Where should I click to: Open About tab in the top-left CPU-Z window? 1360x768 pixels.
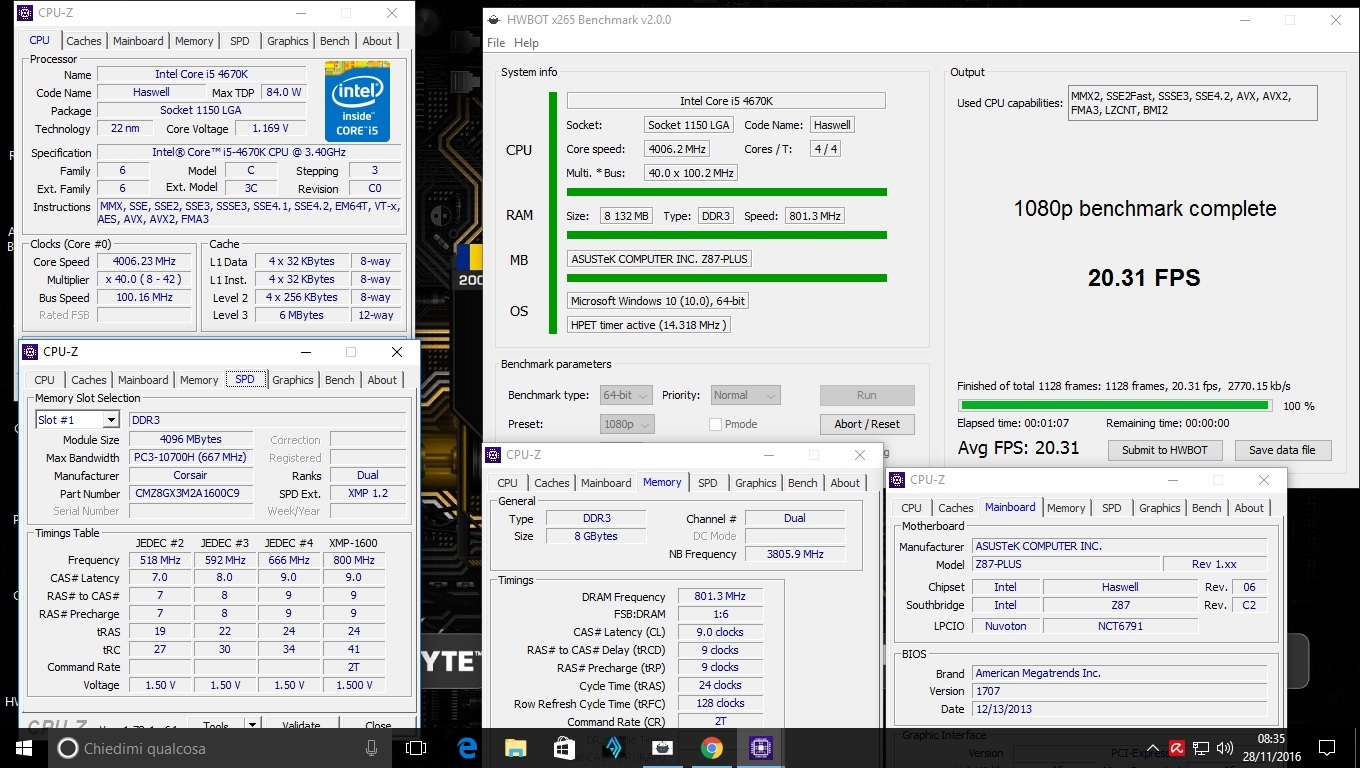tap(377, 41)
